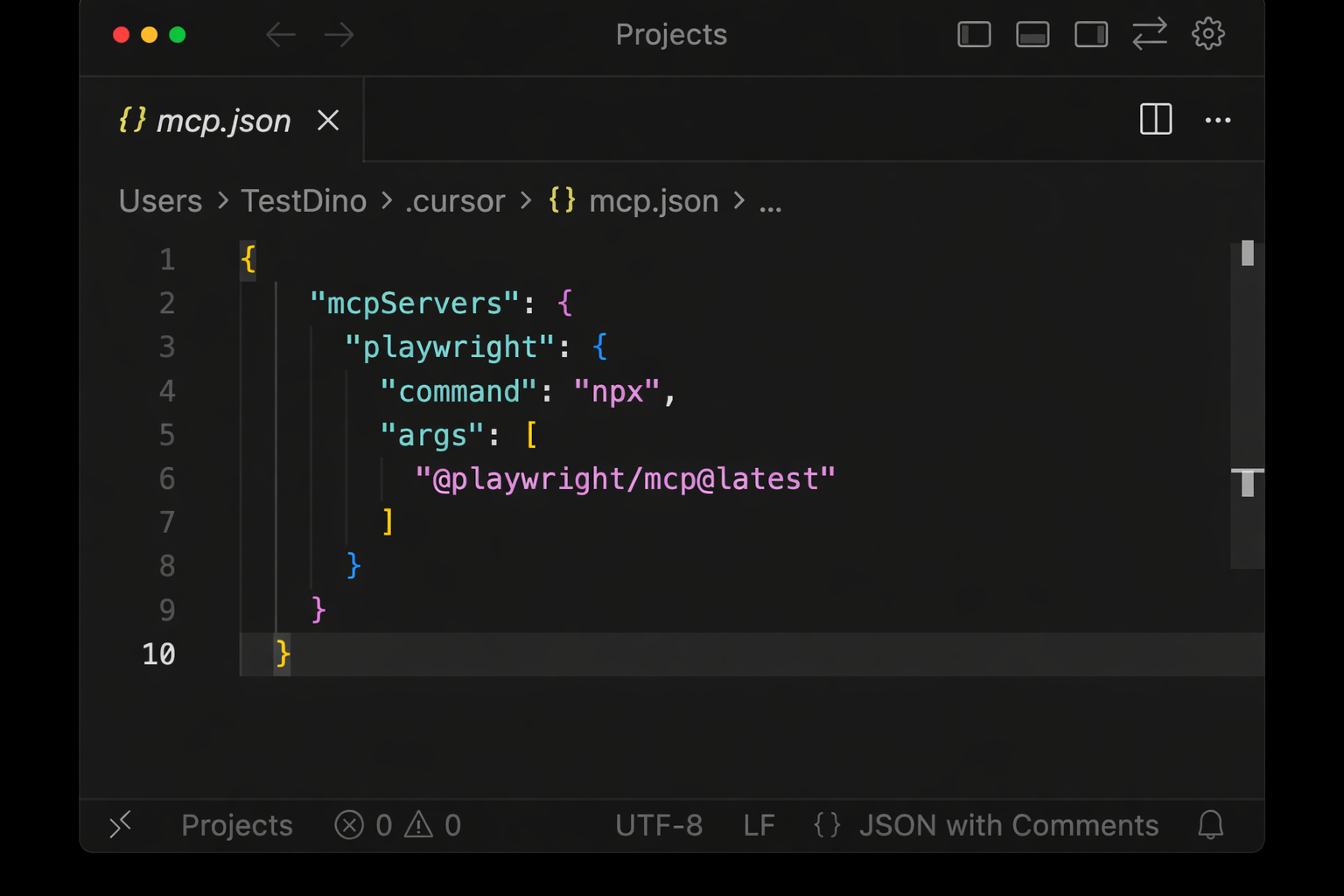Open the TestDino breadcrumb dropdown

coord(304,201)
